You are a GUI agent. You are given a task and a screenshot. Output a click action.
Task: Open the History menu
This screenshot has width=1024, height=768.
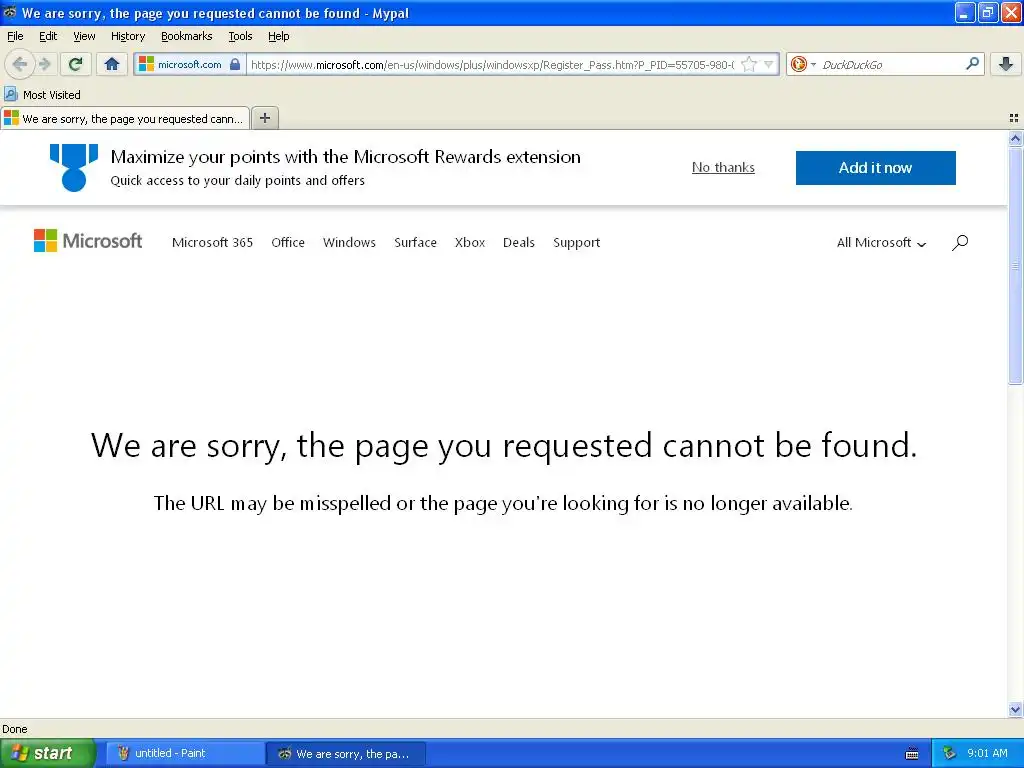point(127,36)
